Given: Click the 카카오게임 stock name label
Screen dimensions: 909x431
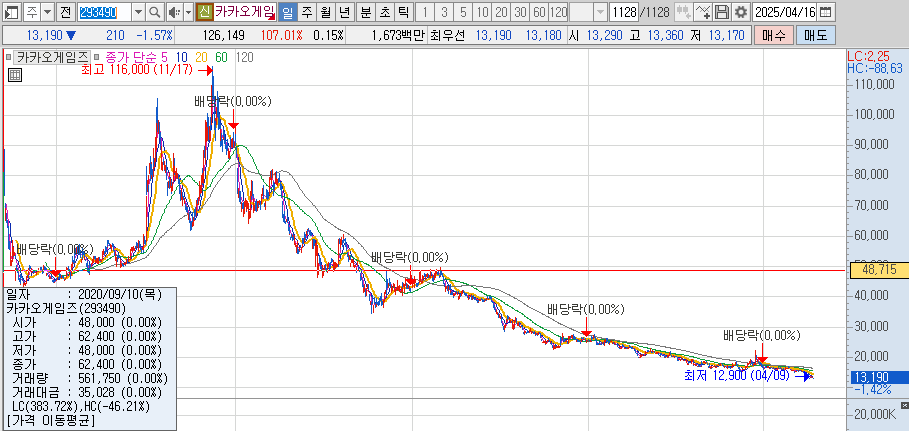Looking at the screenshot, I should (244, 12).
